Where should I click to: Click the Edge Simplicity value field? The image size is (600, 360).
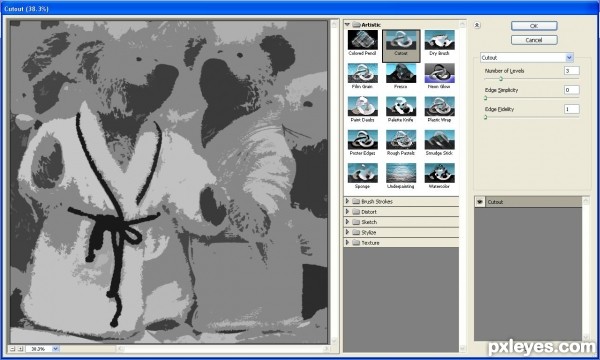click(572, 90)
